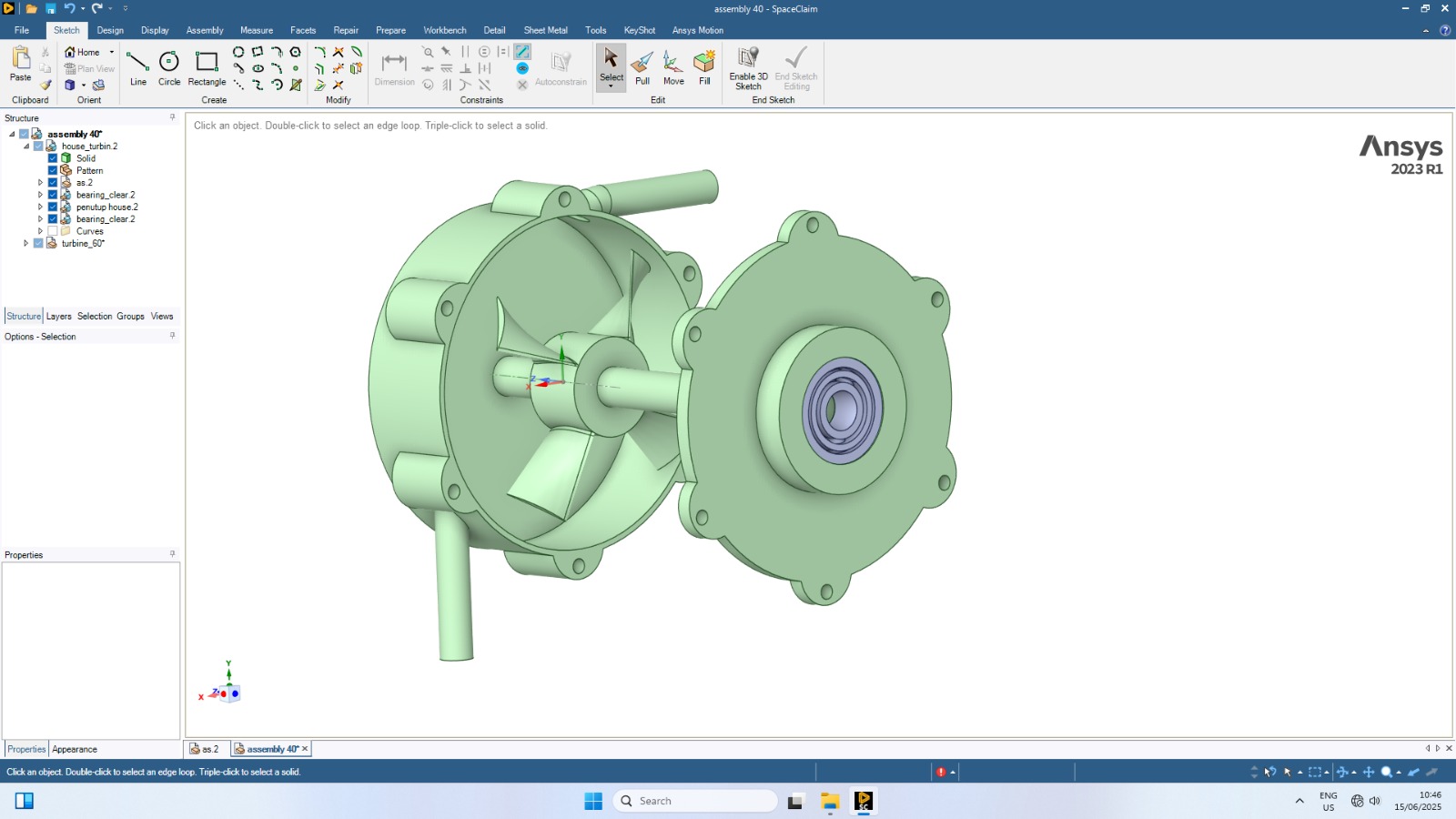This screenshot has width=1456, height=819.
Task: Click the Fill tool icon
Action: [704, 67]
